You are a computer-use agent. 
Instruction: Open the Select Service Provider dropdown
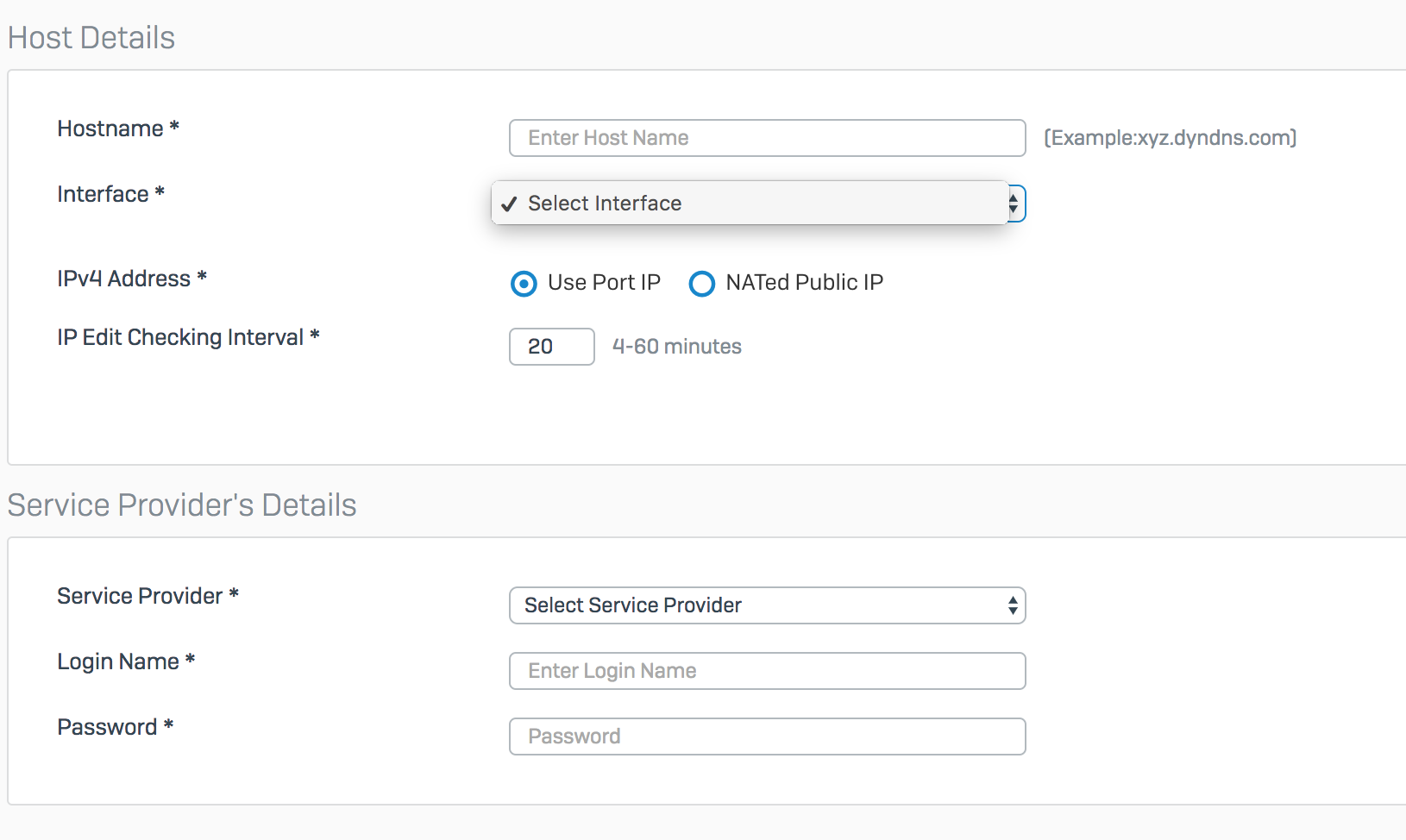tap(767, 605)
